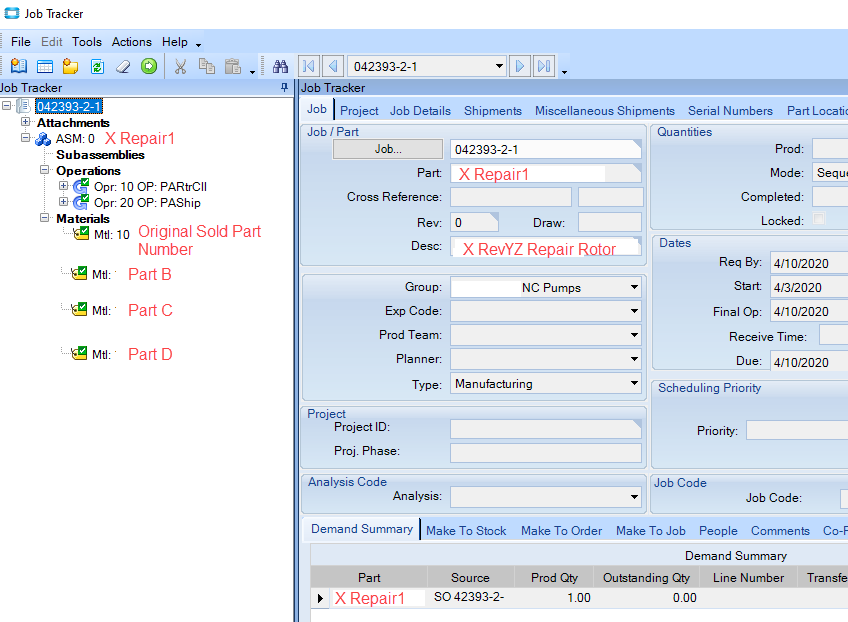Image resolution: width=848 pixels, height=622 pixels.
Task: Click the binoculars search icon
Action: [x=280, y=67]
